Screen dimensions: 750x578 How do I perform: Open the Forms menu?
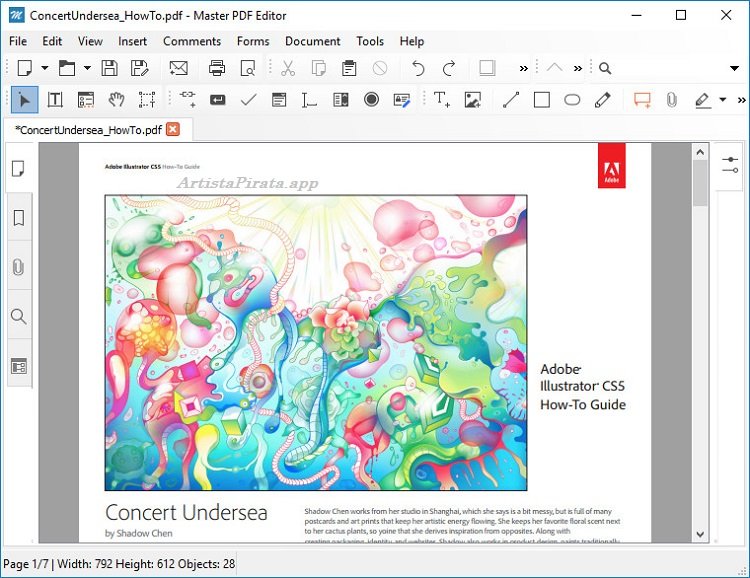click(x=253, y=41)
